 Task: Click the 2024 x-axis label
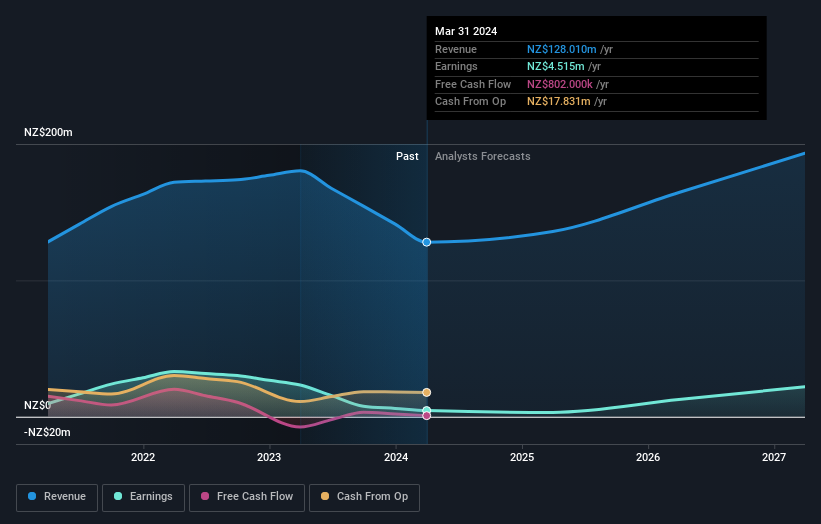(x=396, y=457)
